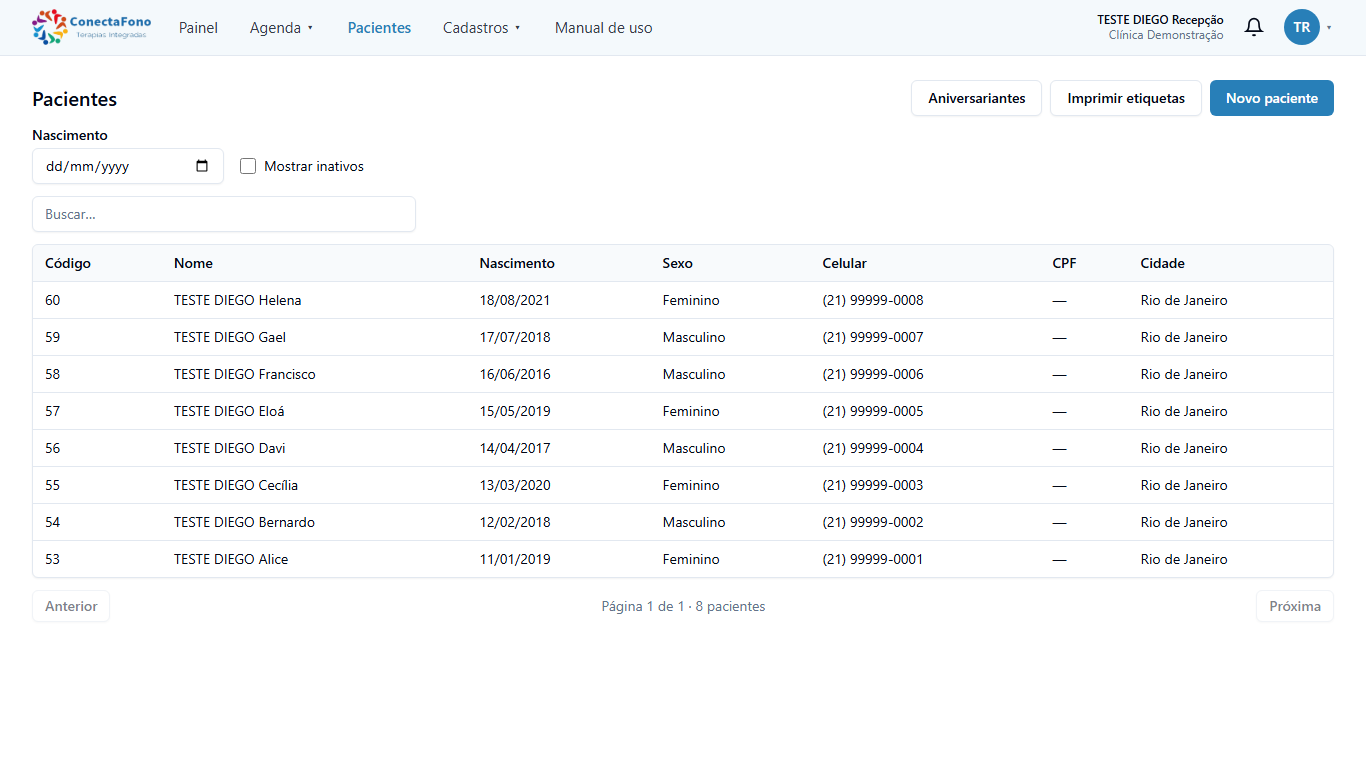The width and height of the screenshot is (1366, 768).
Task: Expand the Cadastros dropdown menu
Action: click(x=482, y=28)
